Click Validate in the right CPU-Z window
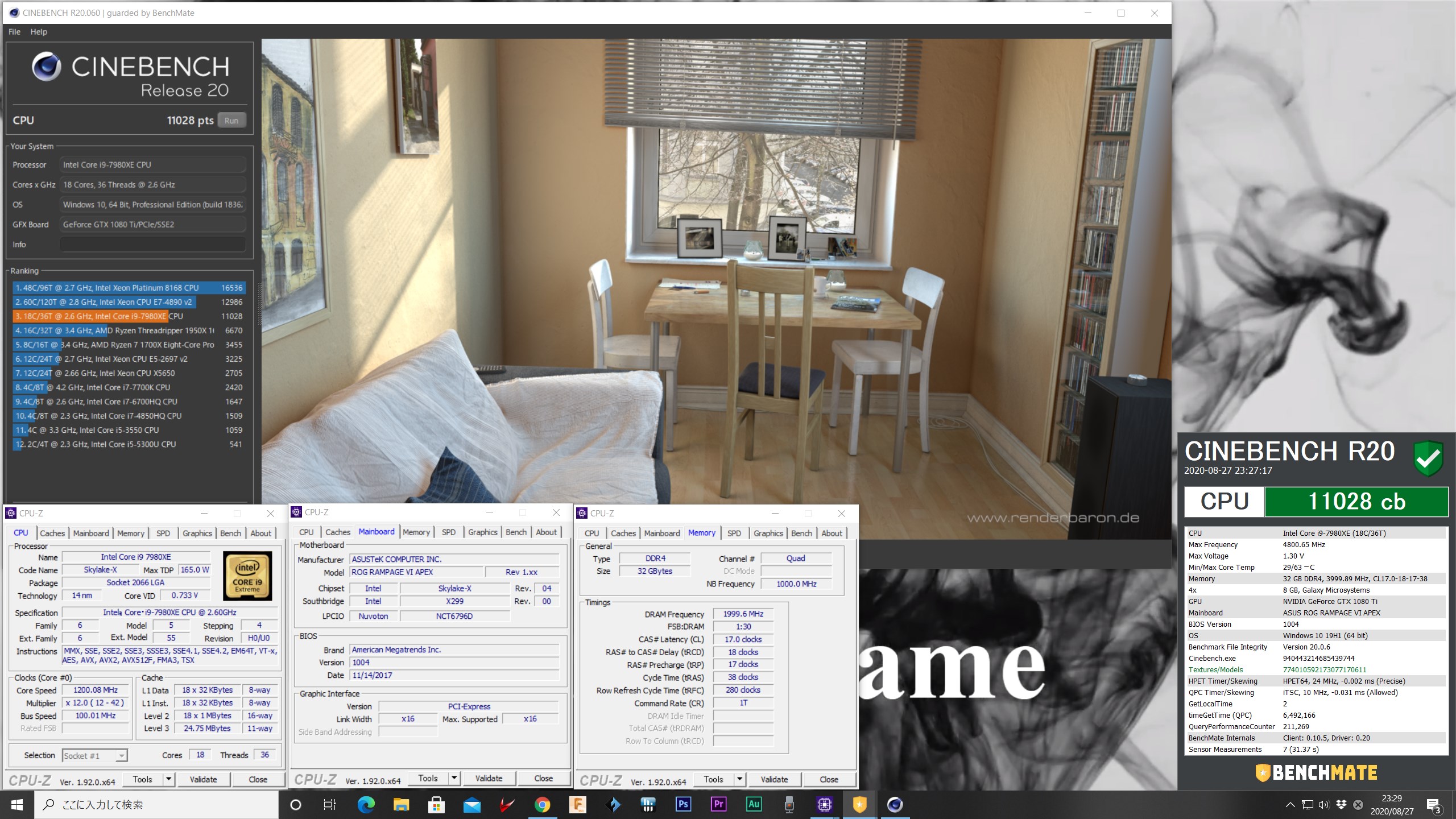The image size is (1456, 819). [x=774, y=779]
